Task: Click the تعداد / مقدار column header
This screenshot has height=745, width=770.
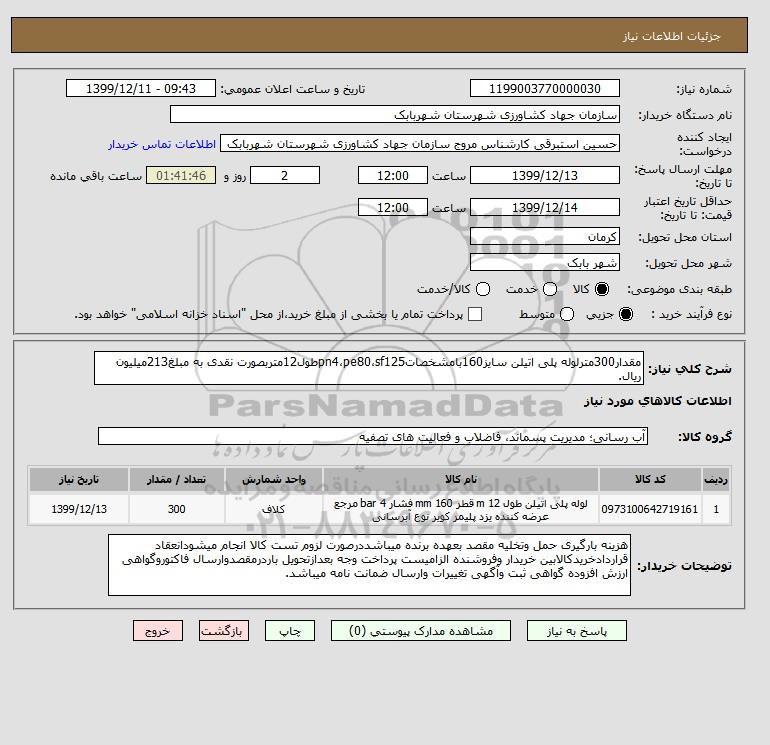Action: 176,479
